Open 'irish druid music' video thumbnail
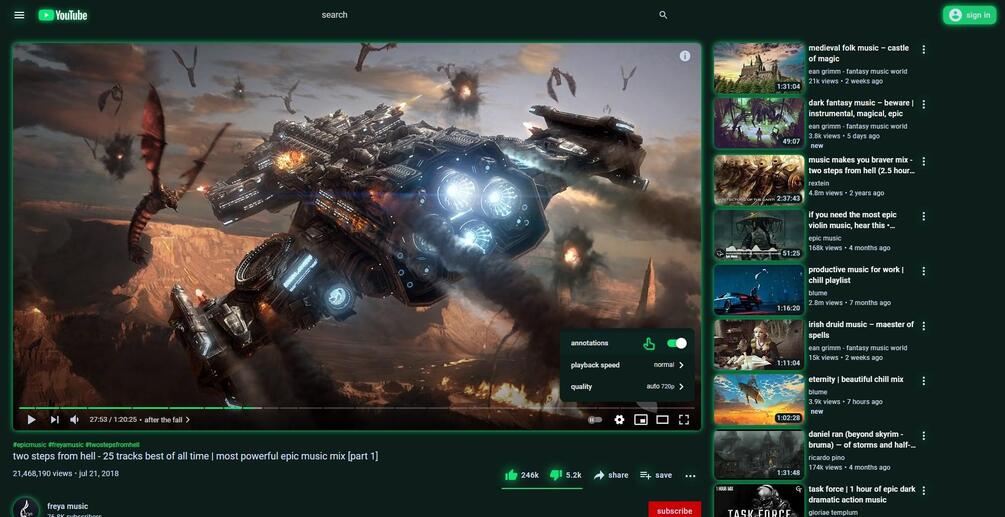This screenshot has height=517, width=1005. point(759,345)
